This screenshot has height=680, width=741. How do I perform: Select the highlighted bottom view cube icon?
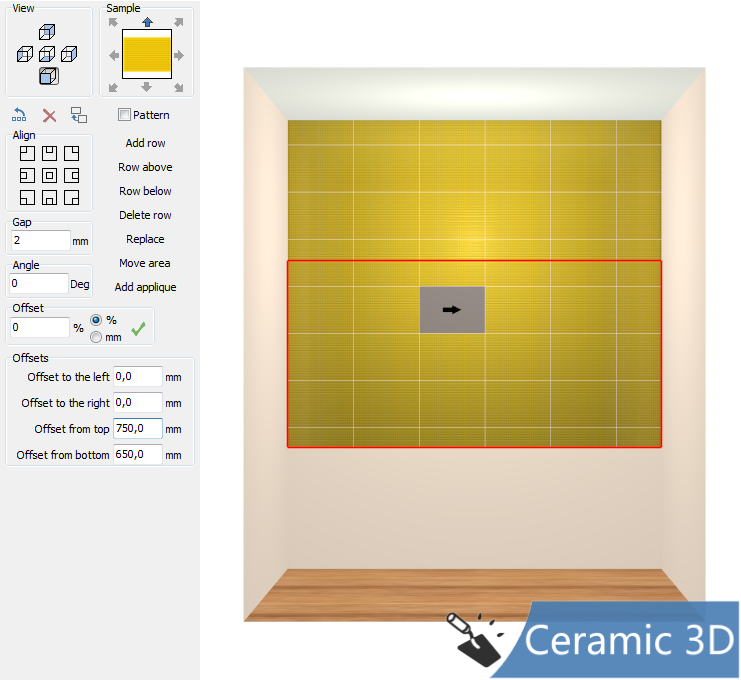tap(49, 76)
